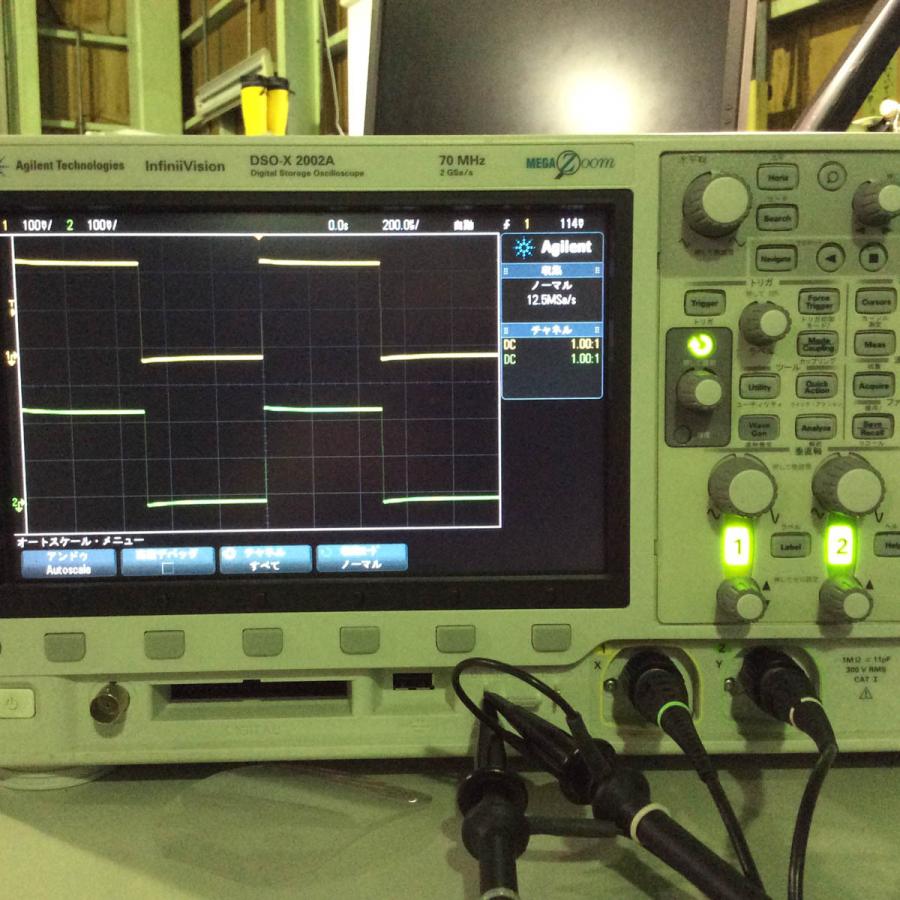Tap the left-arrow back navigation button
Screen dimensions: 900x900
click(x=831, y=257)
